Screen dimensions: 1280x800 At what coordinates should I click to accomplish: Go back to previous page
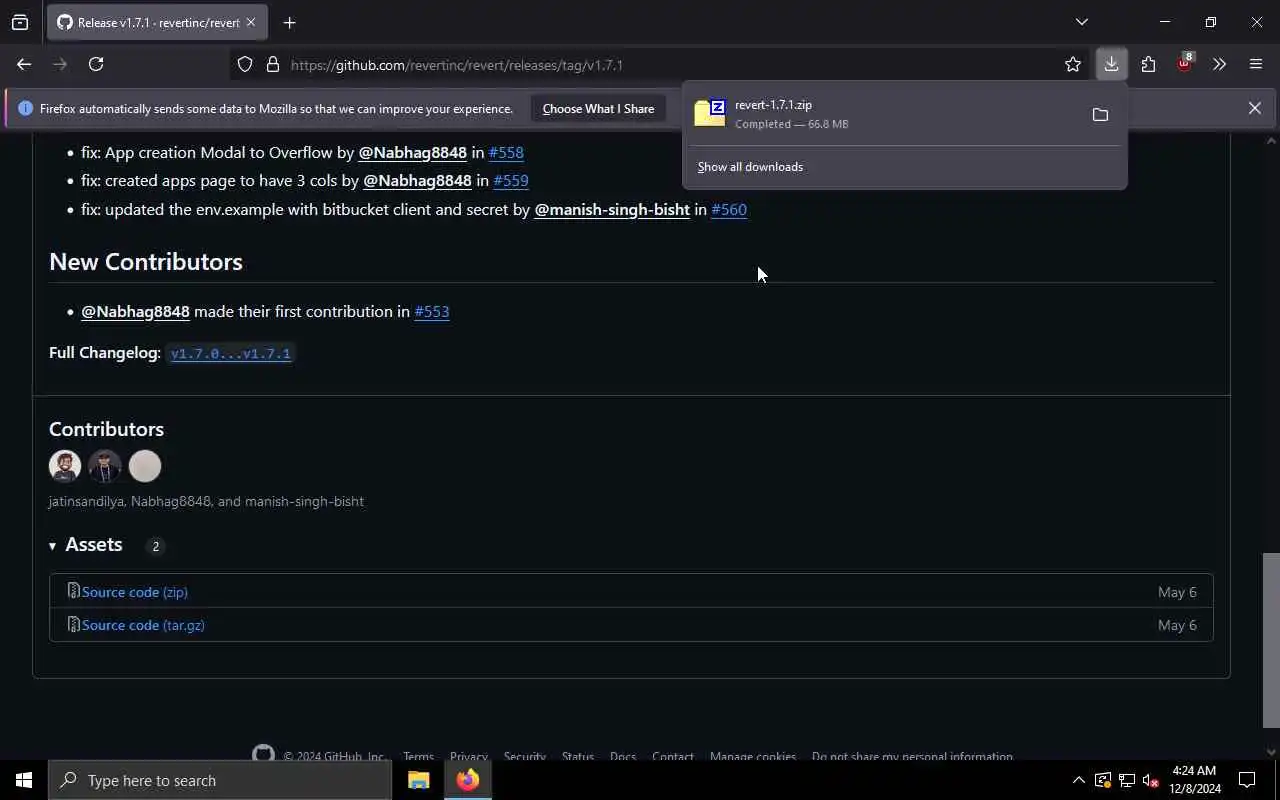click(24, 64)
